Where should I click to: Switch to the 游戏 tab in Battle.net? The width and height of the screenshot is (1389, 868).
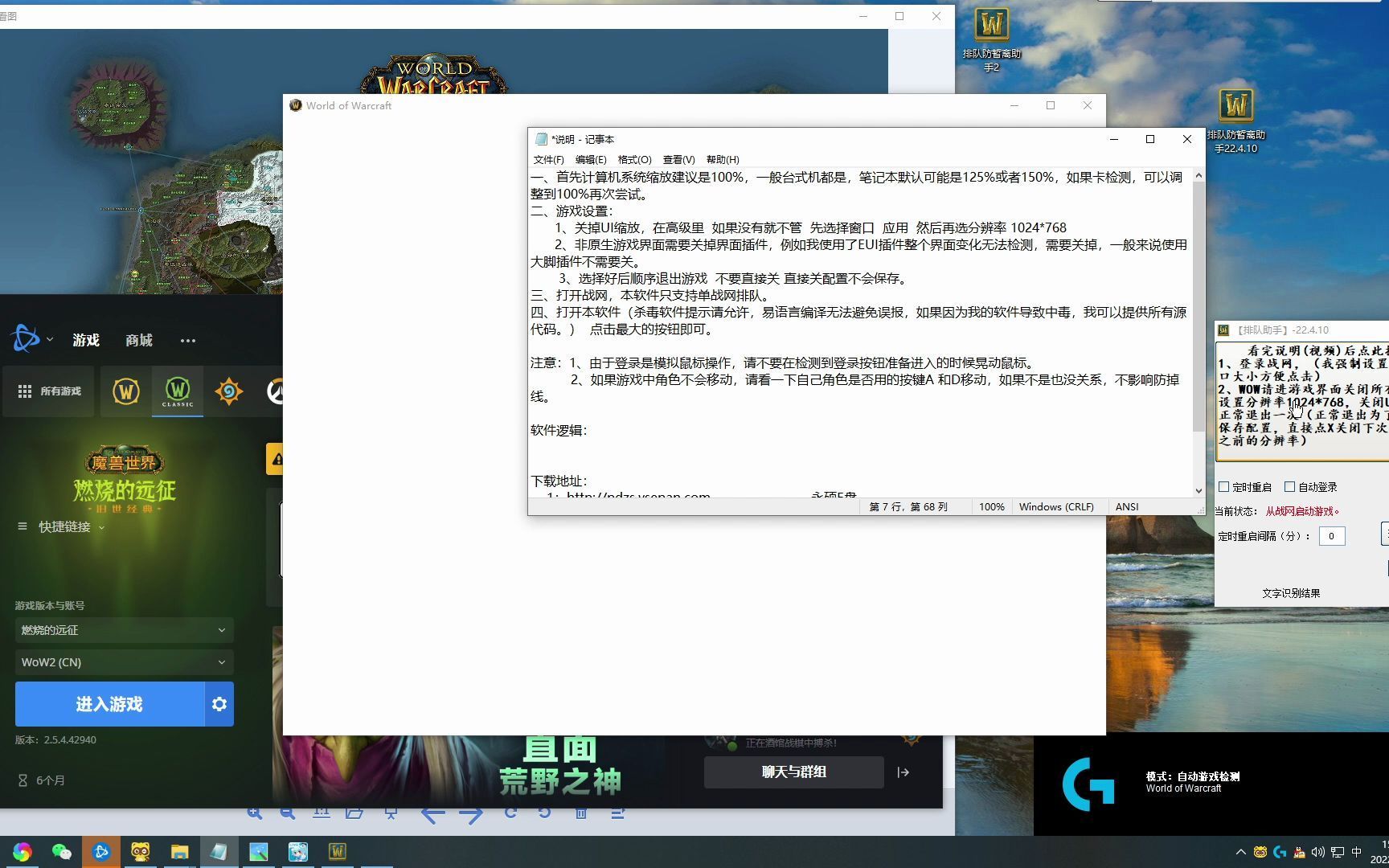(x=86, y=340)
